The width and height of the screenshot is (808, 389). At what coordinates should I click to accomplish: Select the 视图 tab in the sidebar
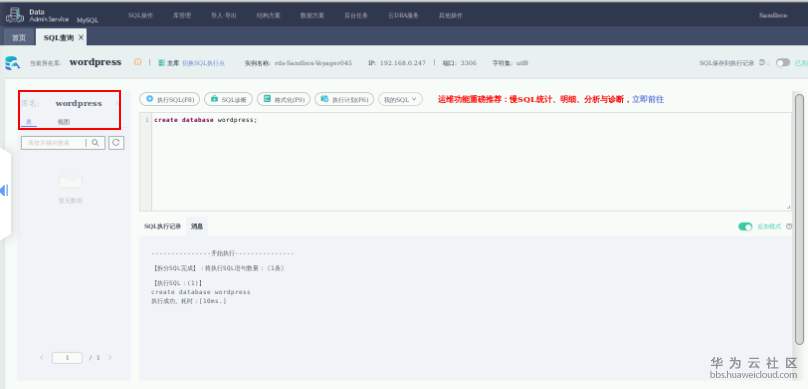click(x=63, y=122)
